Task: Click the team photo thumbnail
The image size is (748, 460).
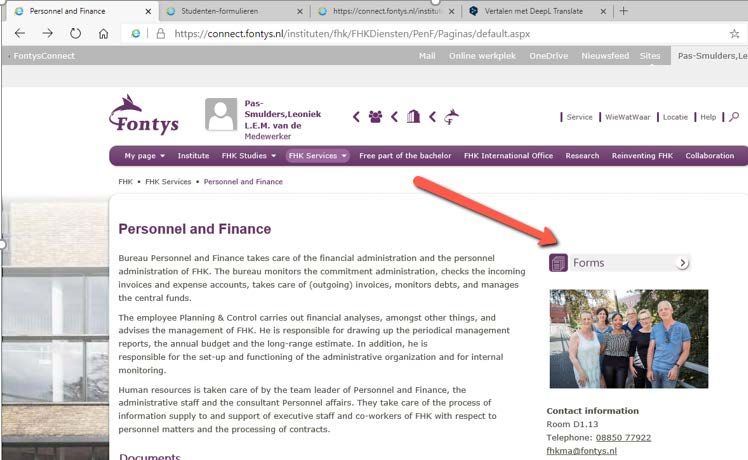Action: (x=629, y=339)
